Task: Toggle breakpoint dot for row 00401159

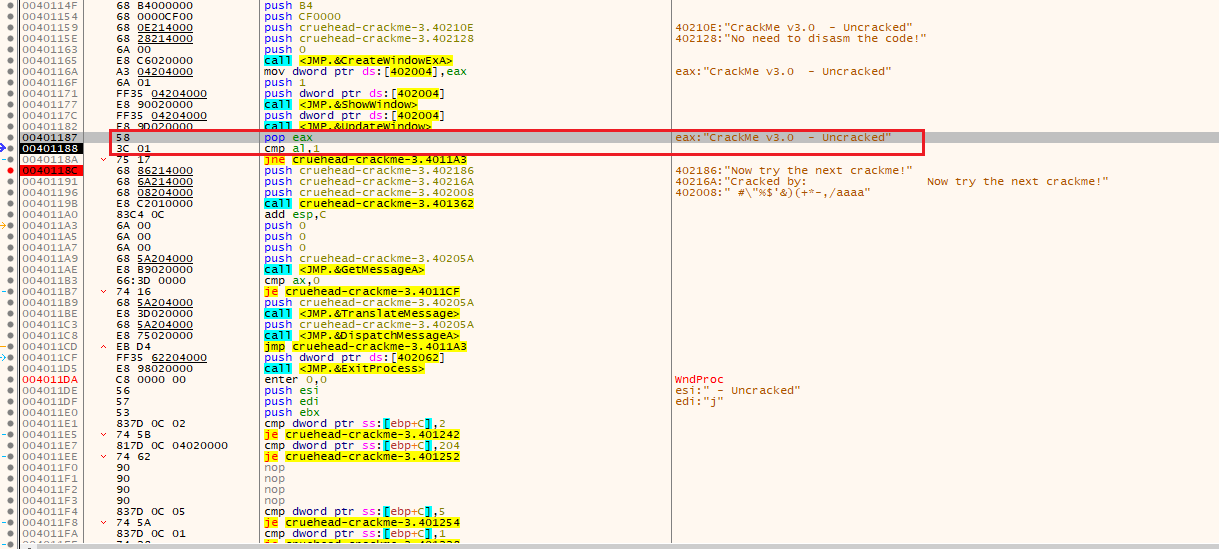Action: tap(11, 27)
